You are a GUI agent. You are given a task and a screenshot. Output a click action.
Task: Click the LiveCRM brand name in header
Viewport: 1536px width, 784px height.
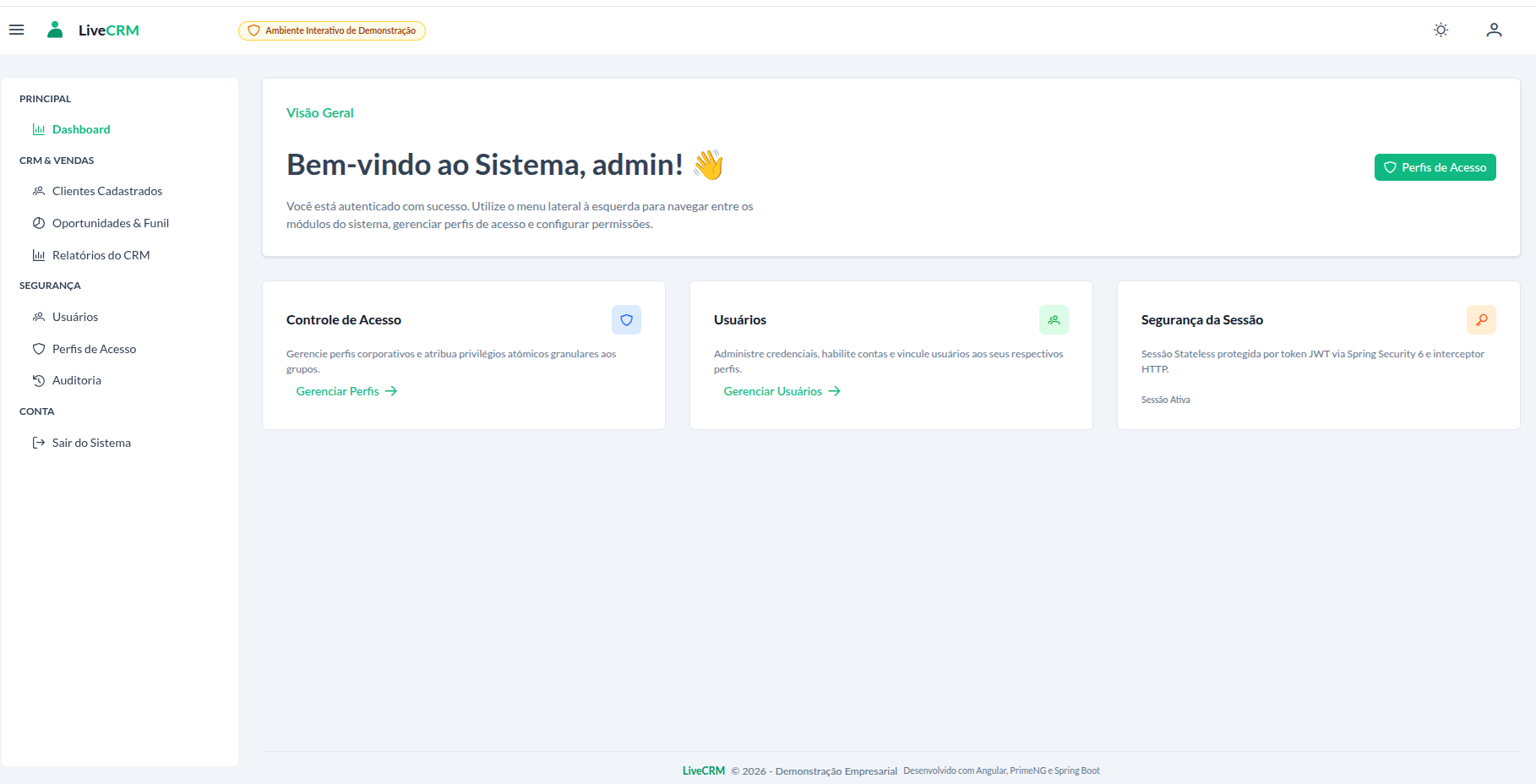click(109, 30)
